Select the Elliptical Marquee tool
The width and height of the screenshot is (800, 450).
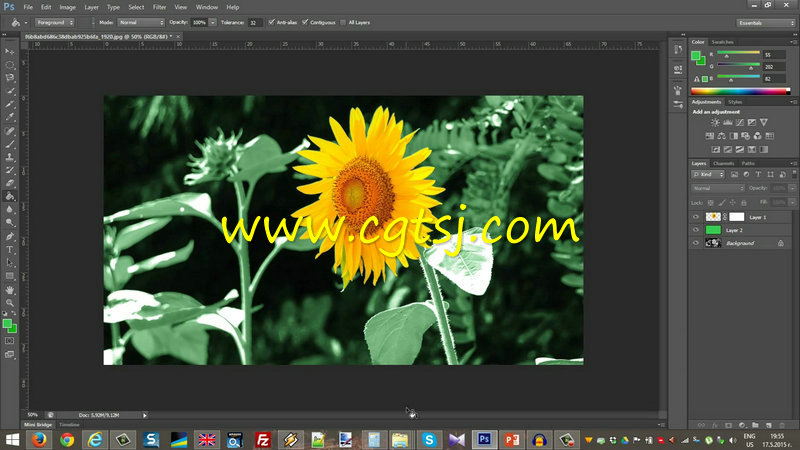coord(10,65)
